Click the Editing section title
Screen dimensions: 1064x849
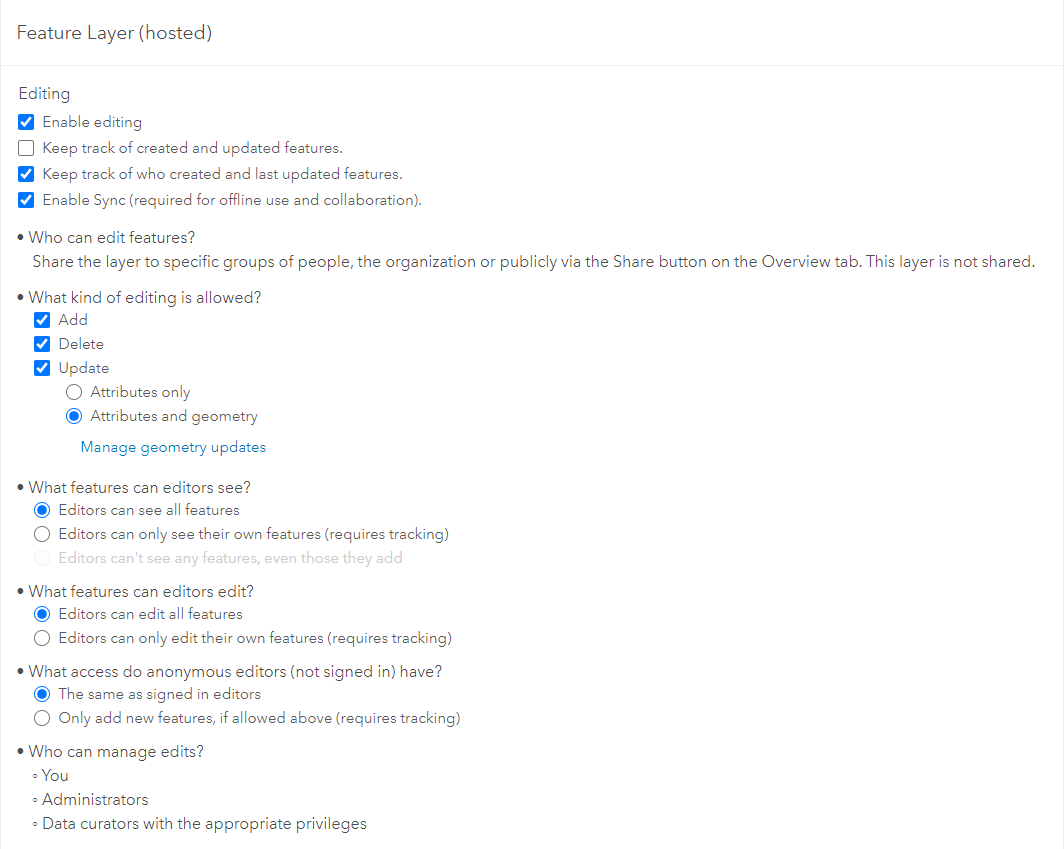pos(44,93)
